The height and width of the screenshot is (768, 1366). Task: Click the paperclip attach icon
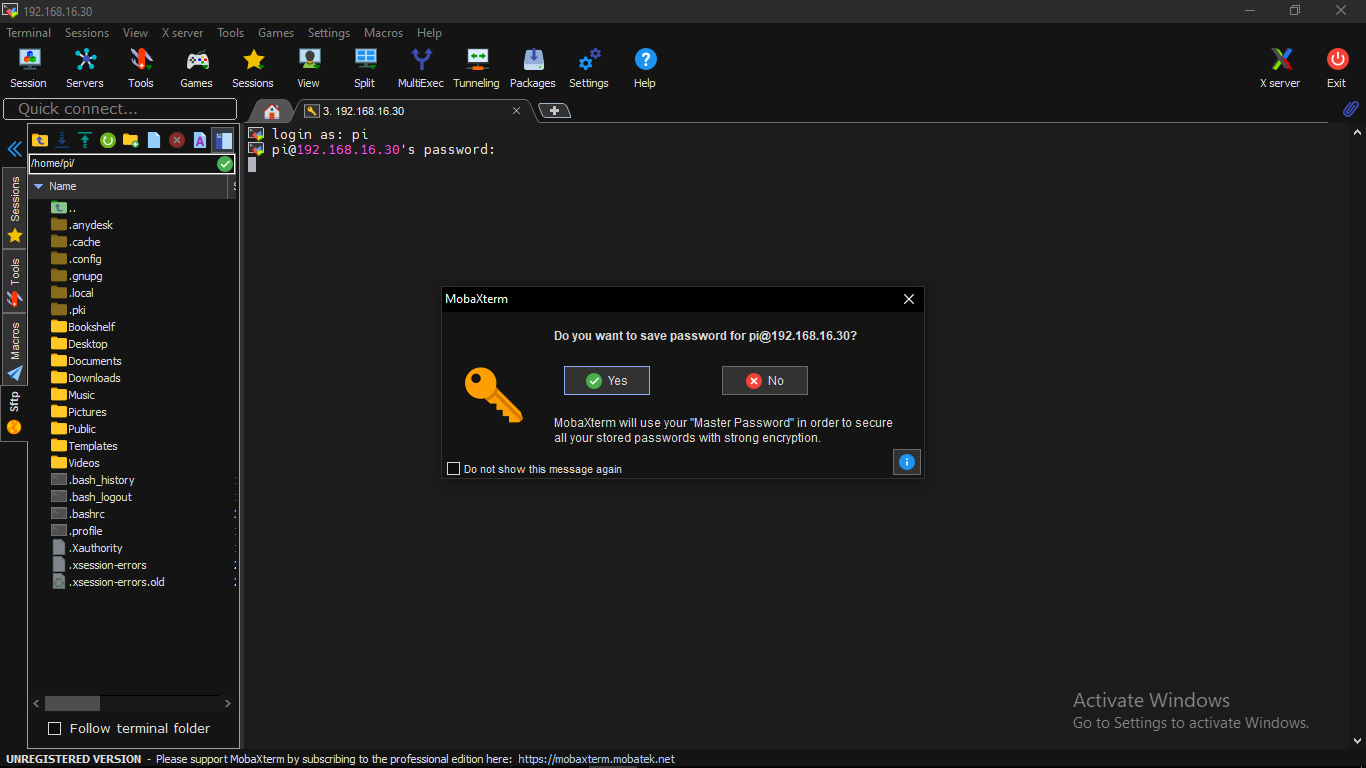pyautogui.click(x=1350, y=109)
